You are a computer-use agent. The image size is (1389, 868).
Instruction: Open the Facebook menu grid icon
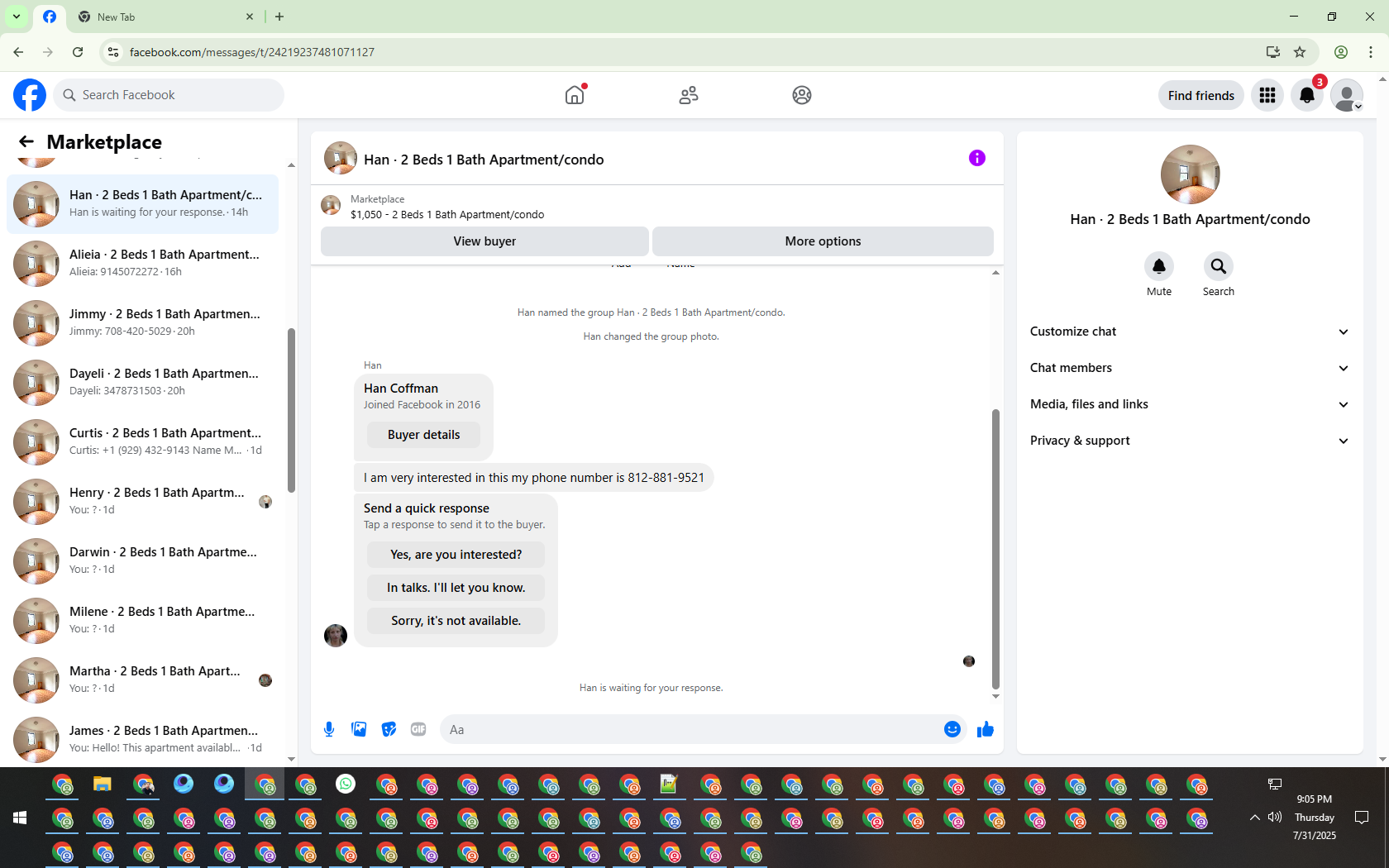tap(1267, 95)
